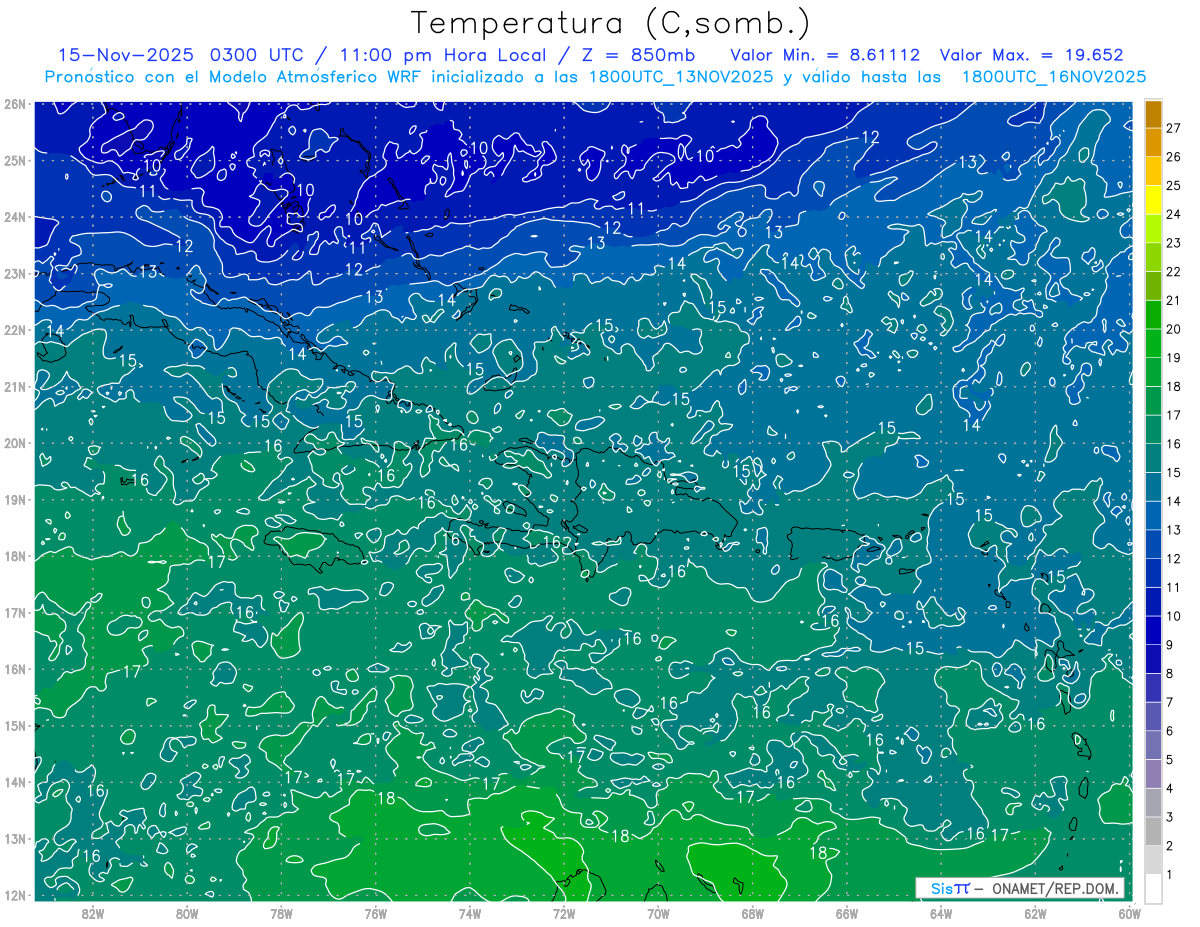Click the color bar label 20
Viewport: 1200px width, 927px height.
coord(1174,329)
